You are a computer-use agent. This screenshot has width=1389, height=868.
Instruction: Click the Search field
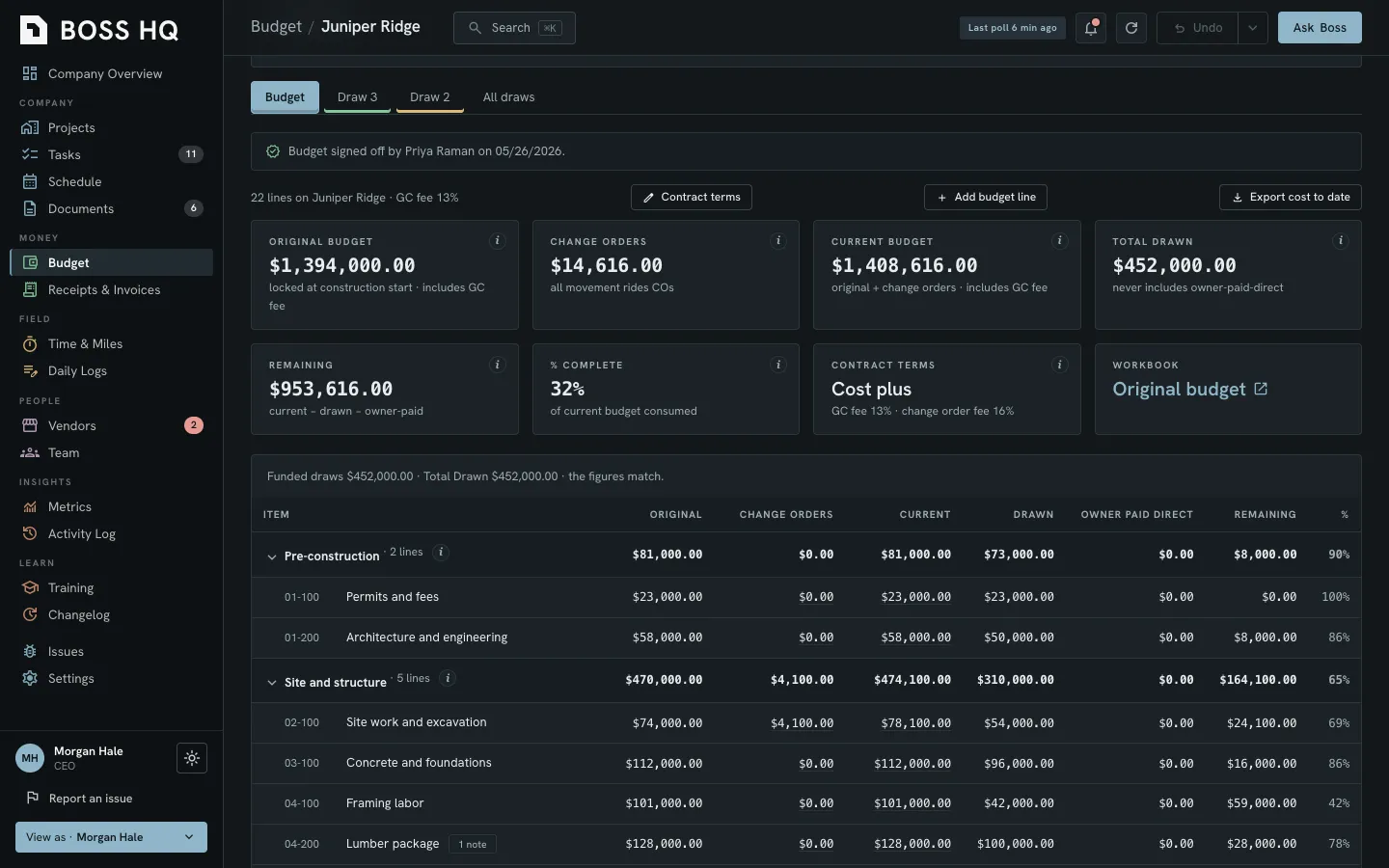514,28
